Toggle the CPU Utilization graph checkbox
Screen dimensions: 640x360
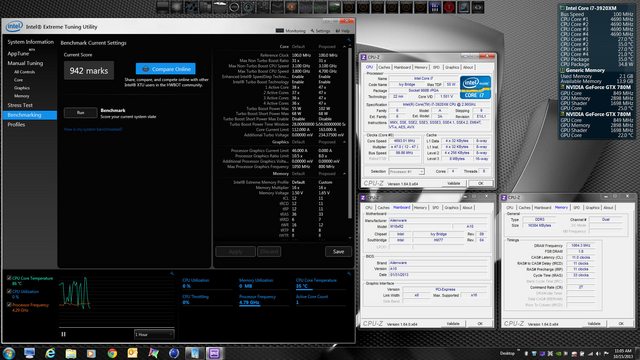9,291
